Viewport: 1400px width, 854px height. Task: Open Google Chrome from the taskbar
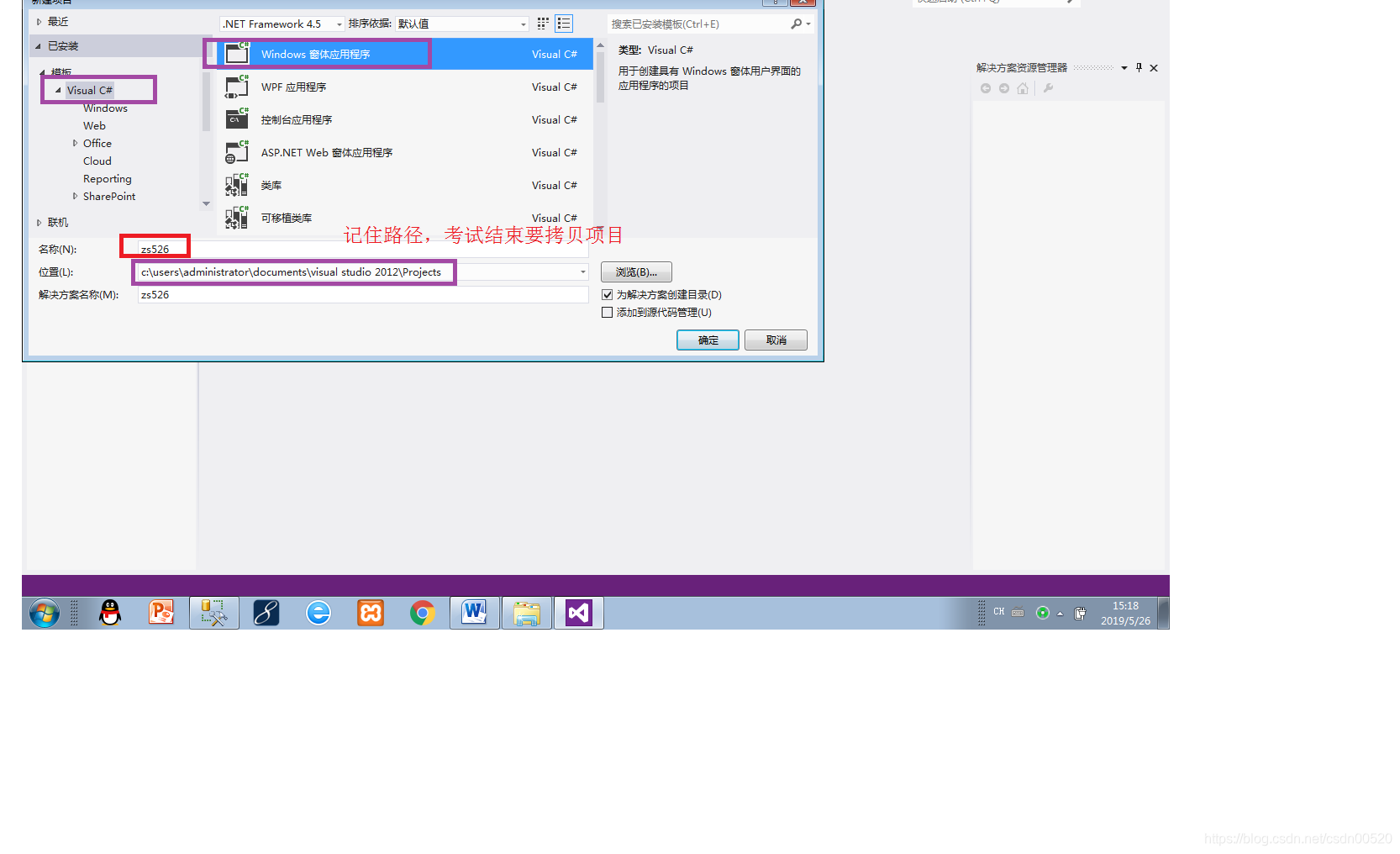click(423, 613)
